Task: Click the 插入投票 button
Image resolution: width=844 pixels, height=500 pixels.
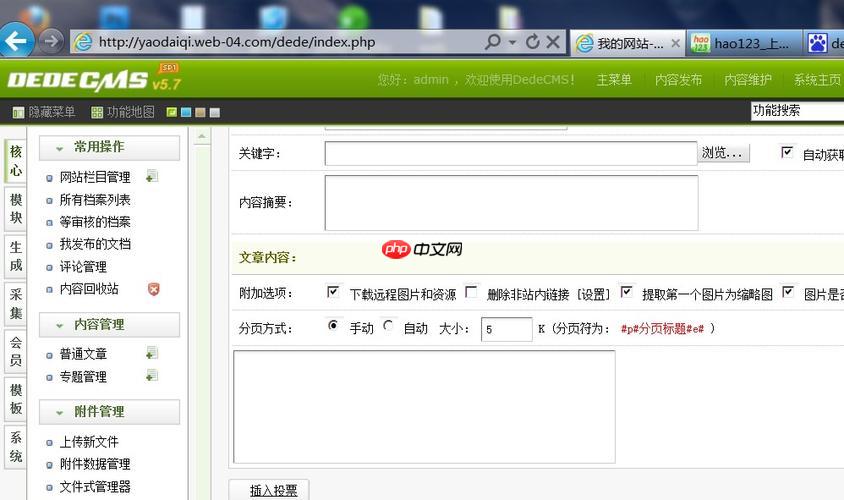Action: [x=269, y=490]
